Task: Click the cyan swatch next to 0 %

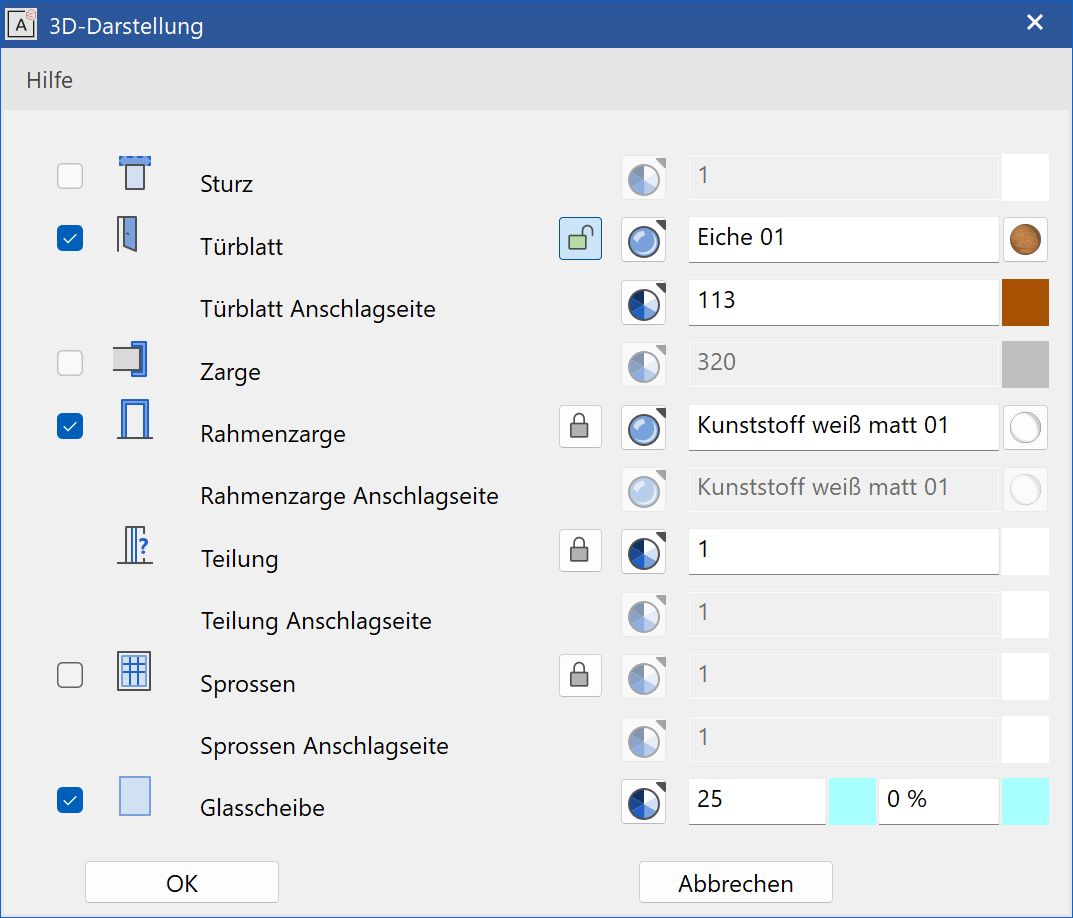Action: (1025, 801)
